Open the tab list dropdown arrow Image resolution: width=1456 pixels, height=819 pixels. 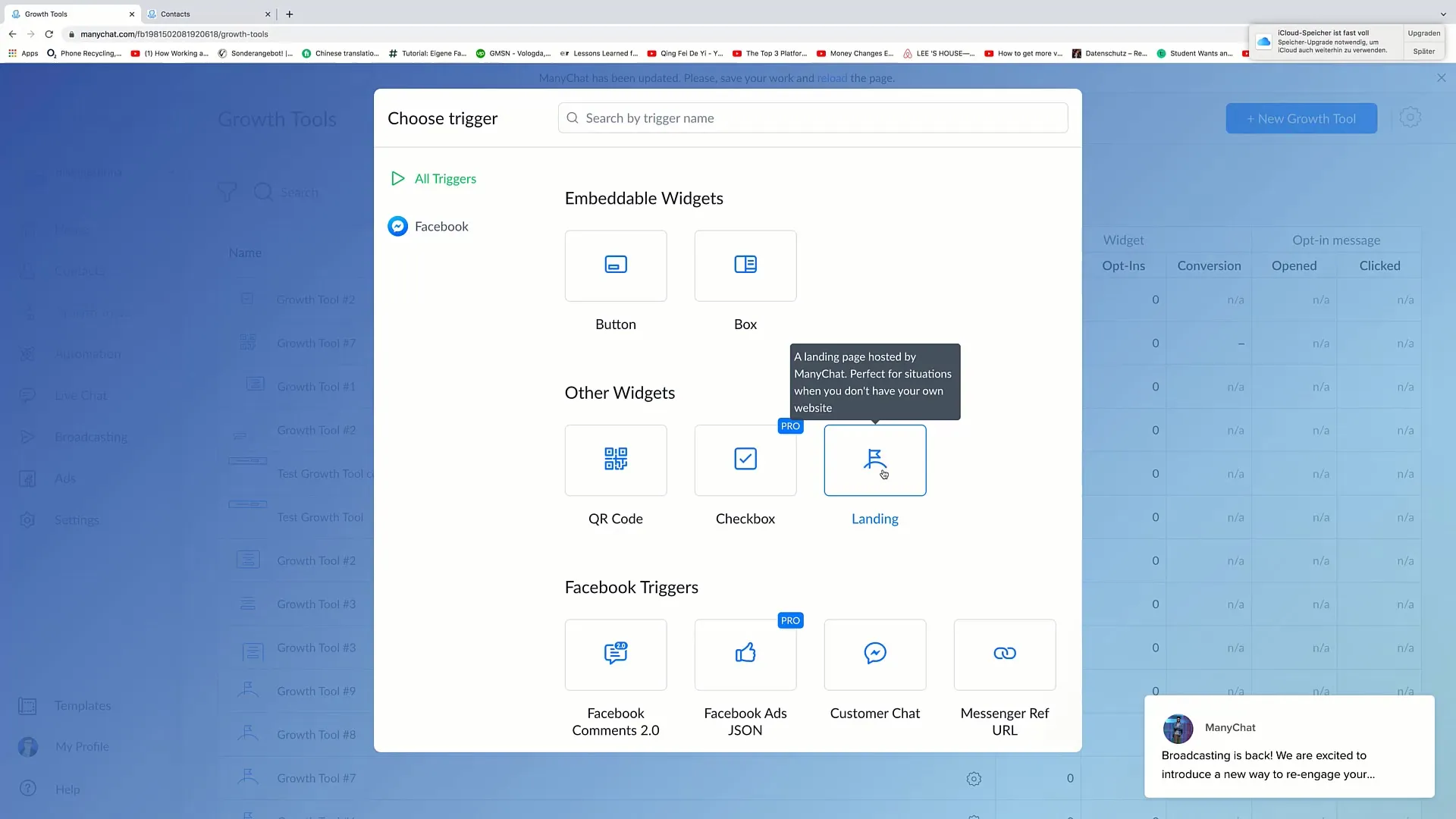tap(1442, 14)
